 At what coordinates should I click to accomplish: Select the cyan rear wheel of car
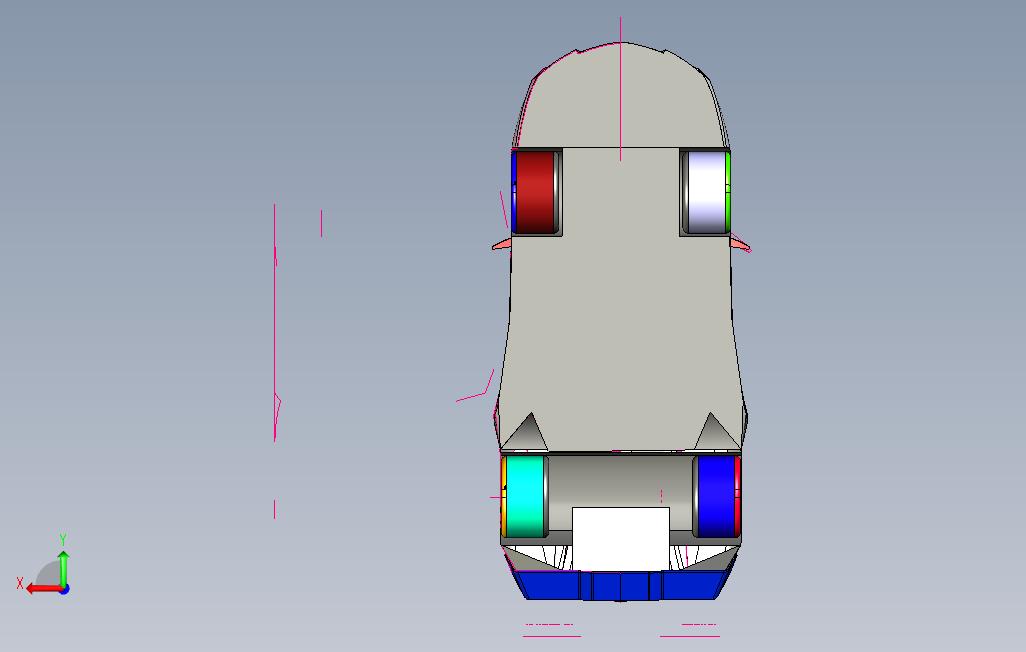tap(525, 496)
